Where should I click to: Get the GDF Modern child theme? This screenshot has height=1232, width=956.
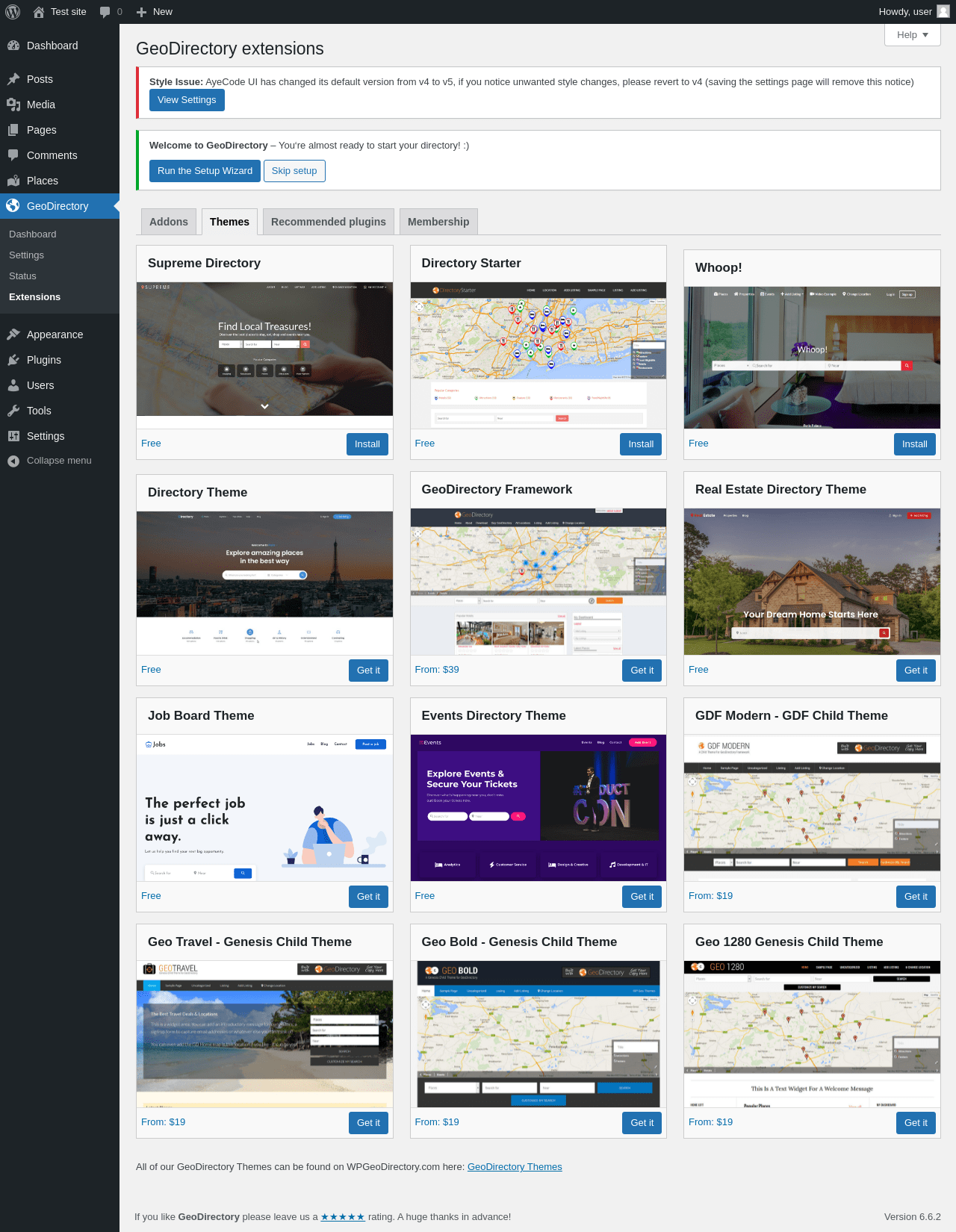[916, 897]
